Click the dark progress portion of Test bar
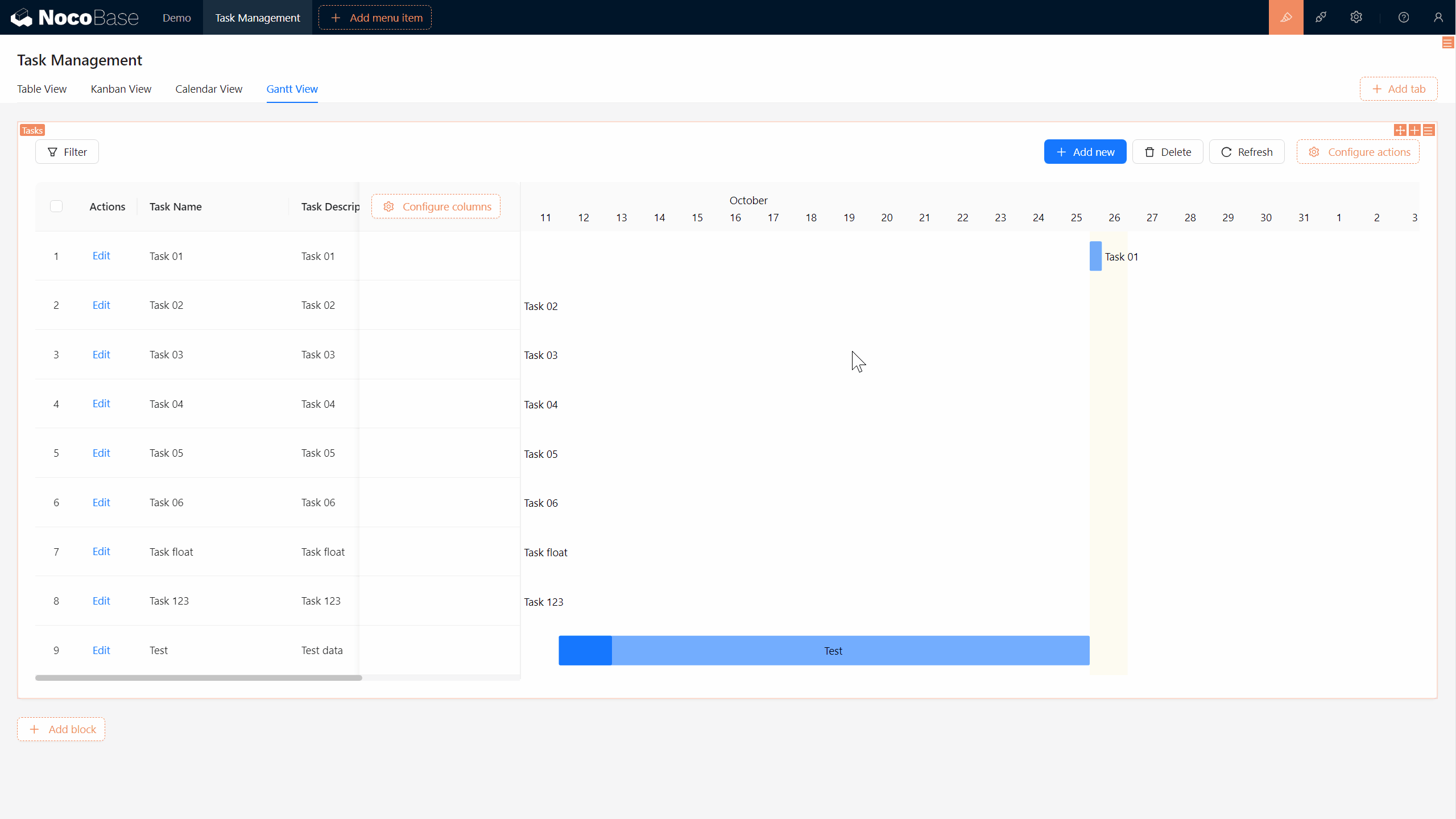The image size is (1456, 819). pos(585,651)
